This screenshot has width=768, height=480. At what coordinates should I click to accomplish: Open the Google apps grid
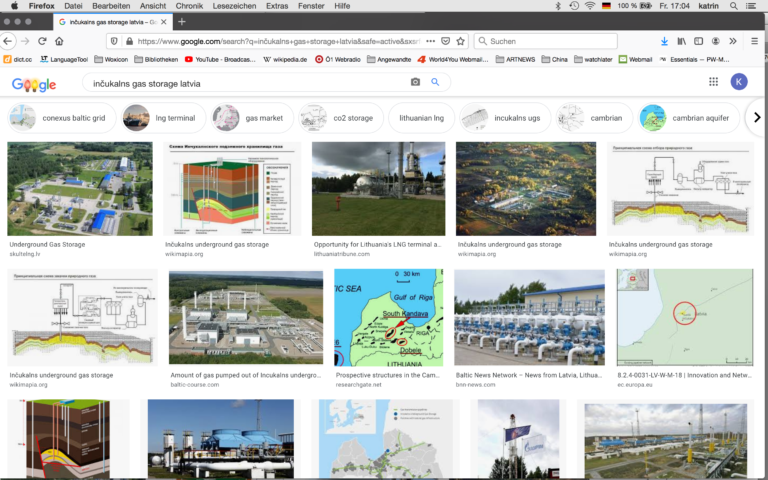tap(714, 82)
